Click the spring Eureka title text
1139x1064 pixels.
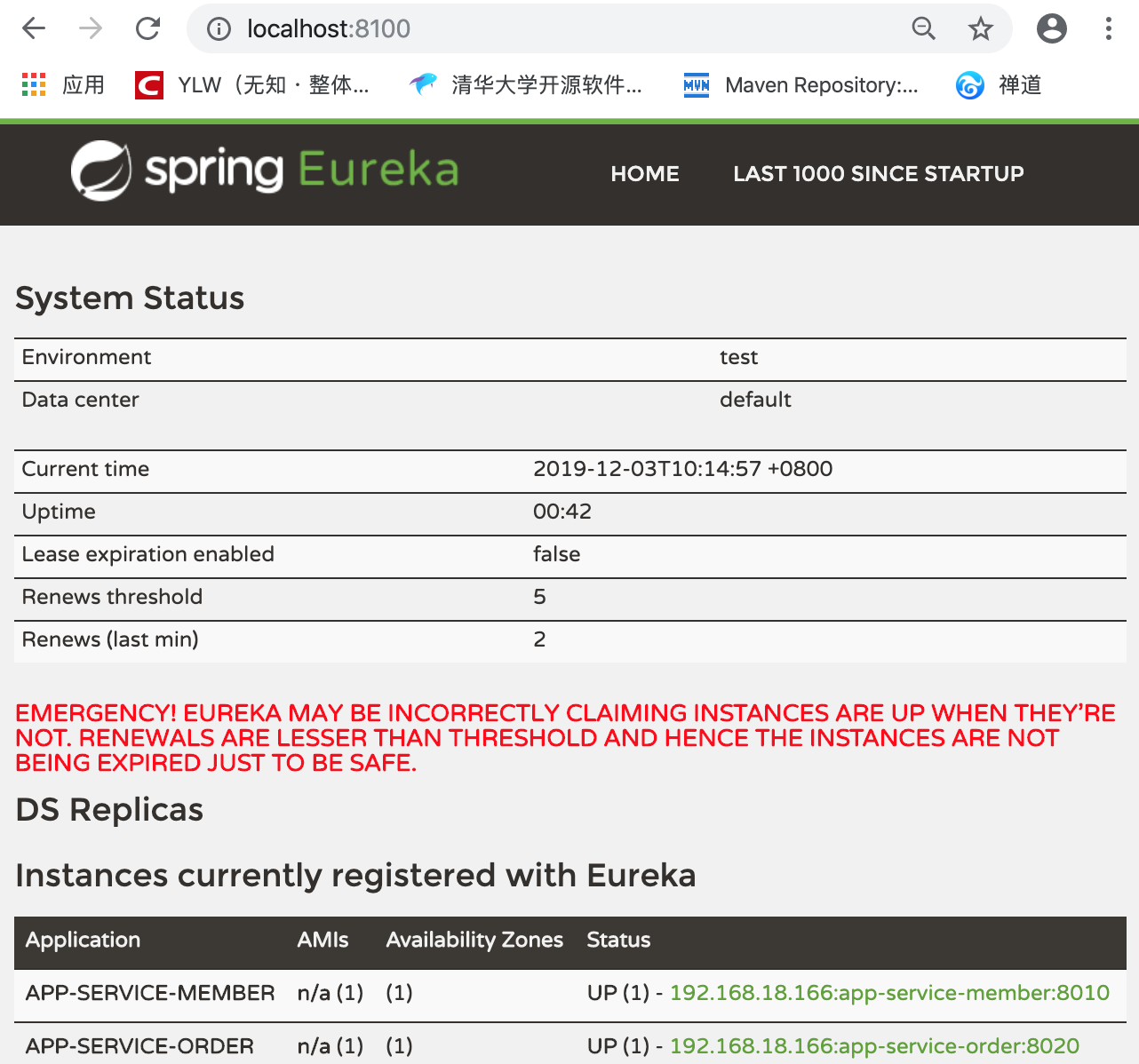pyautogui.click(x=302, y=171)
